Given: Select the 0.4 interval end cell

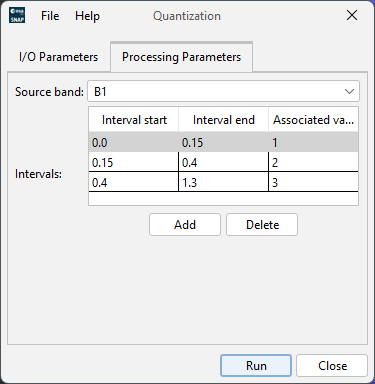Looking at the screenshot, I should coord(223,162).
